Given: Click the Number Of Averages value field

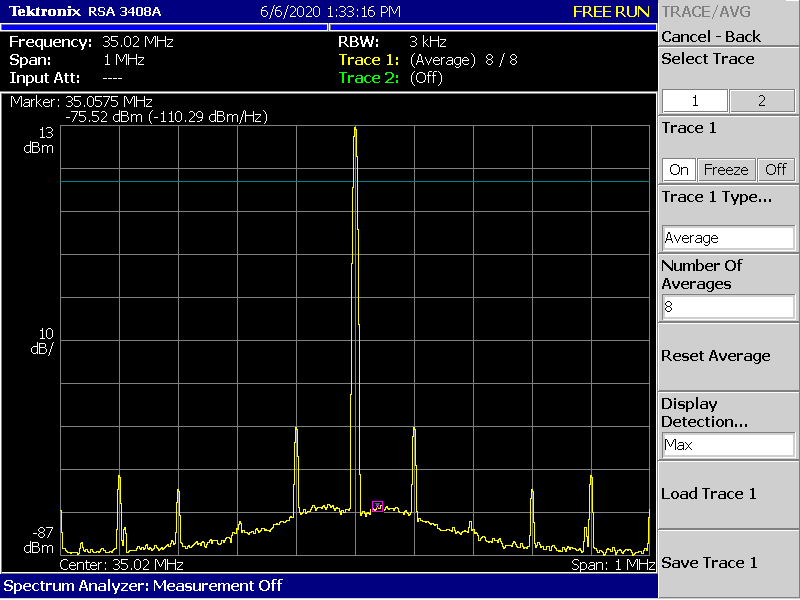Looking at the screenshot, I should click(x=728, y=307).
